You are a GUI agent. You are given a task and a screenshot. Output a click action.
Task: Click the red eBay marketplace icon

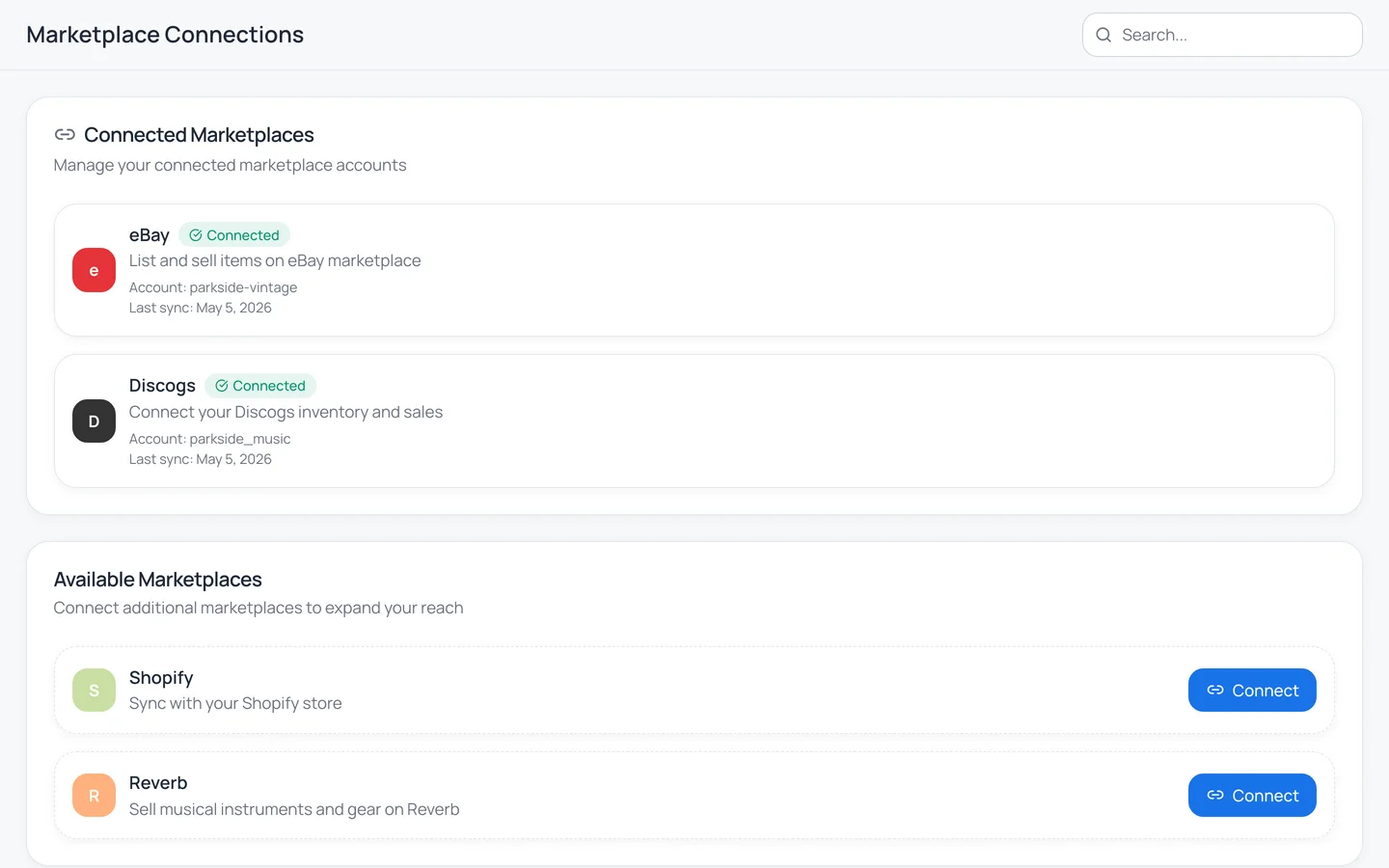(x=94, y=270)
